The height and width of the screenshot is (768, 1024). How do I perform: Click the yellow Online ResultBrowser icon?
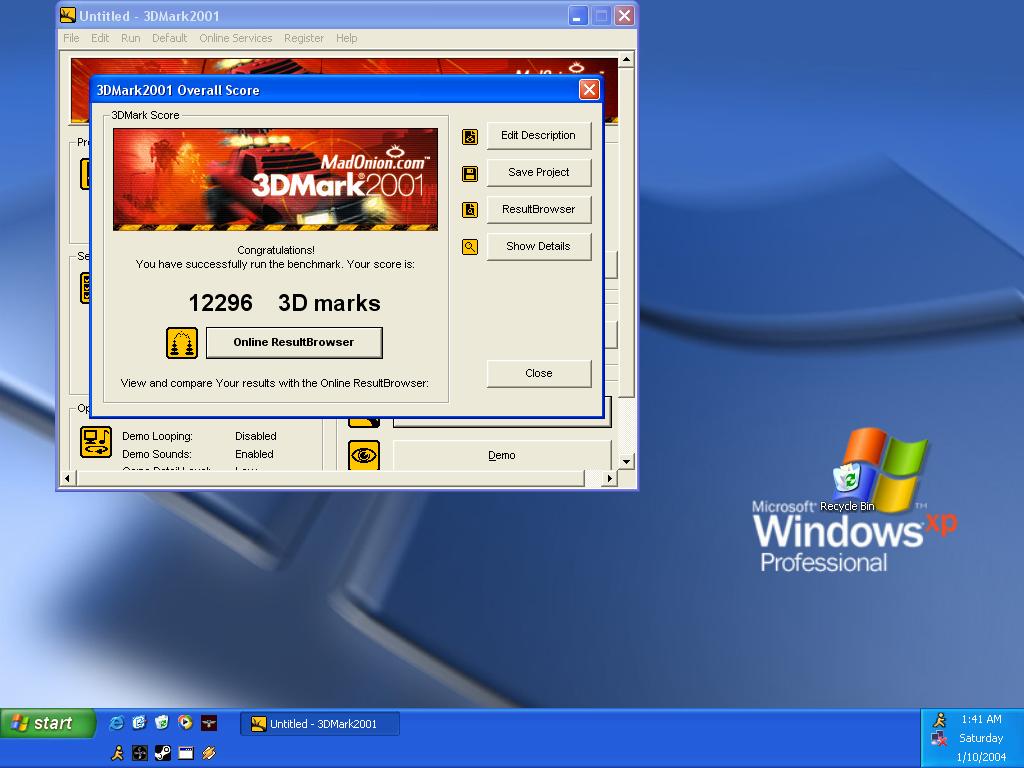click(182, 343)
